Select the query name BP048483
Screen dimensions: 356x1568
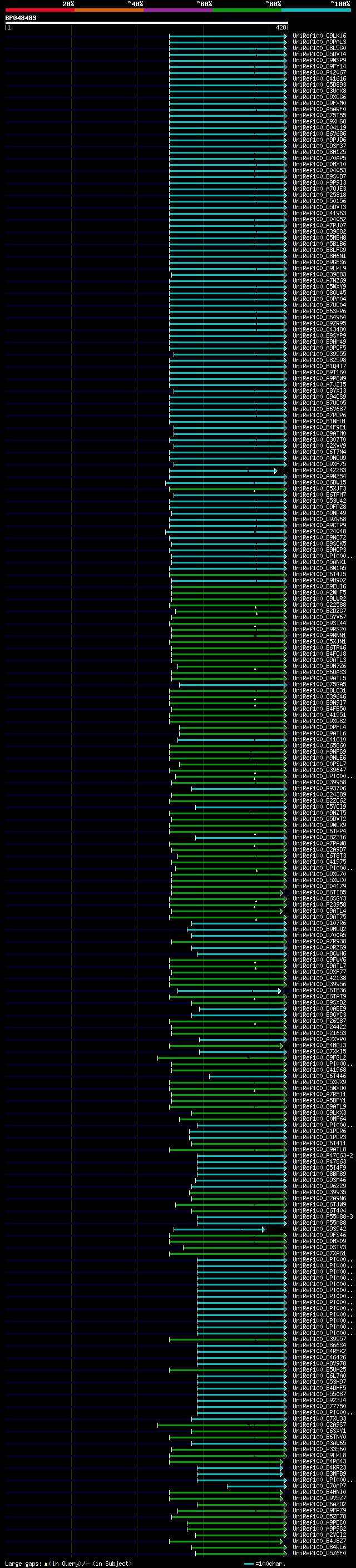pyautogui.click(x=21, y=18)
